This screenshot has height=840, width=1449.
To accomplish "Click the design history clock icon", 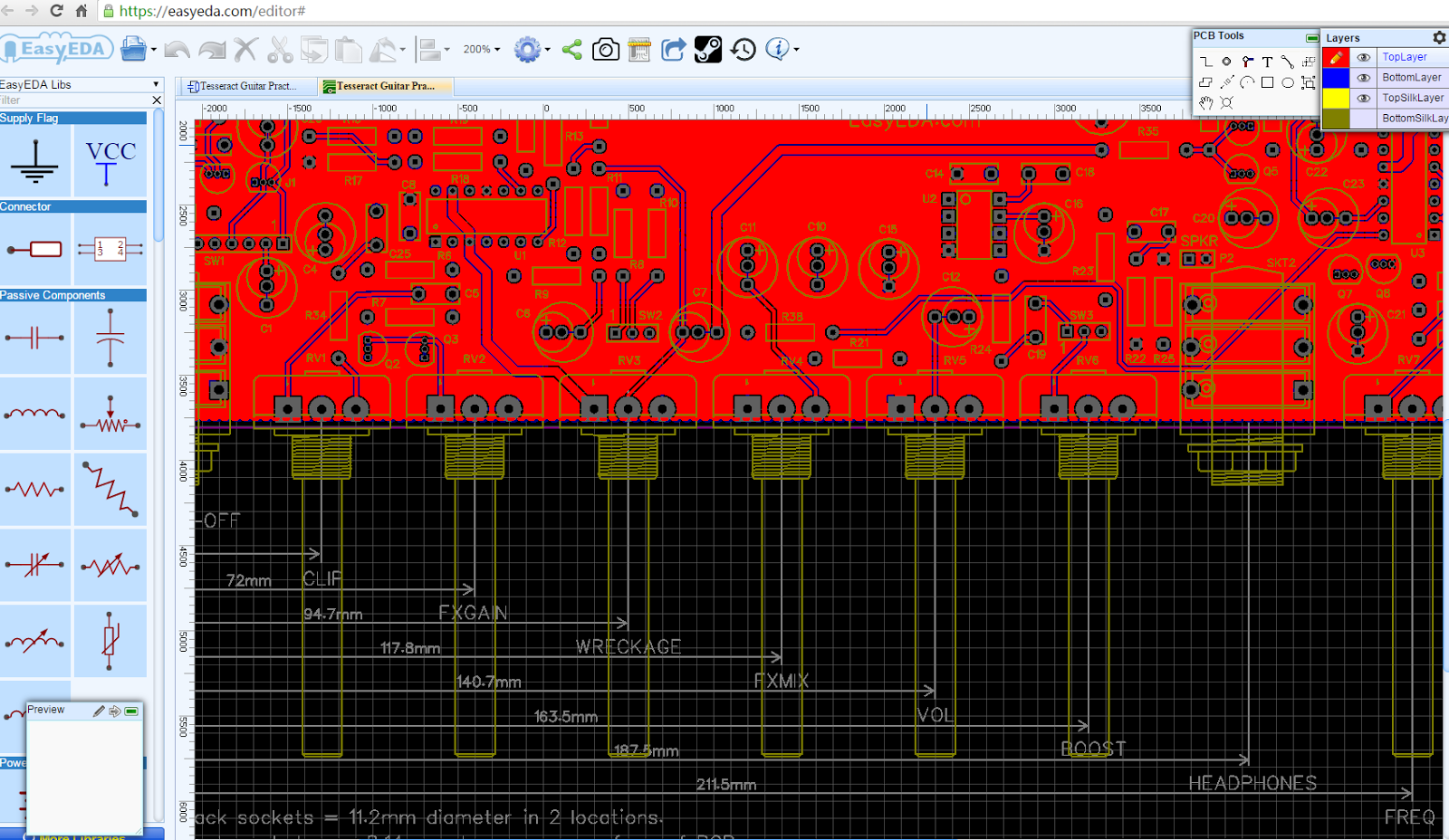I will pos(742,50).
